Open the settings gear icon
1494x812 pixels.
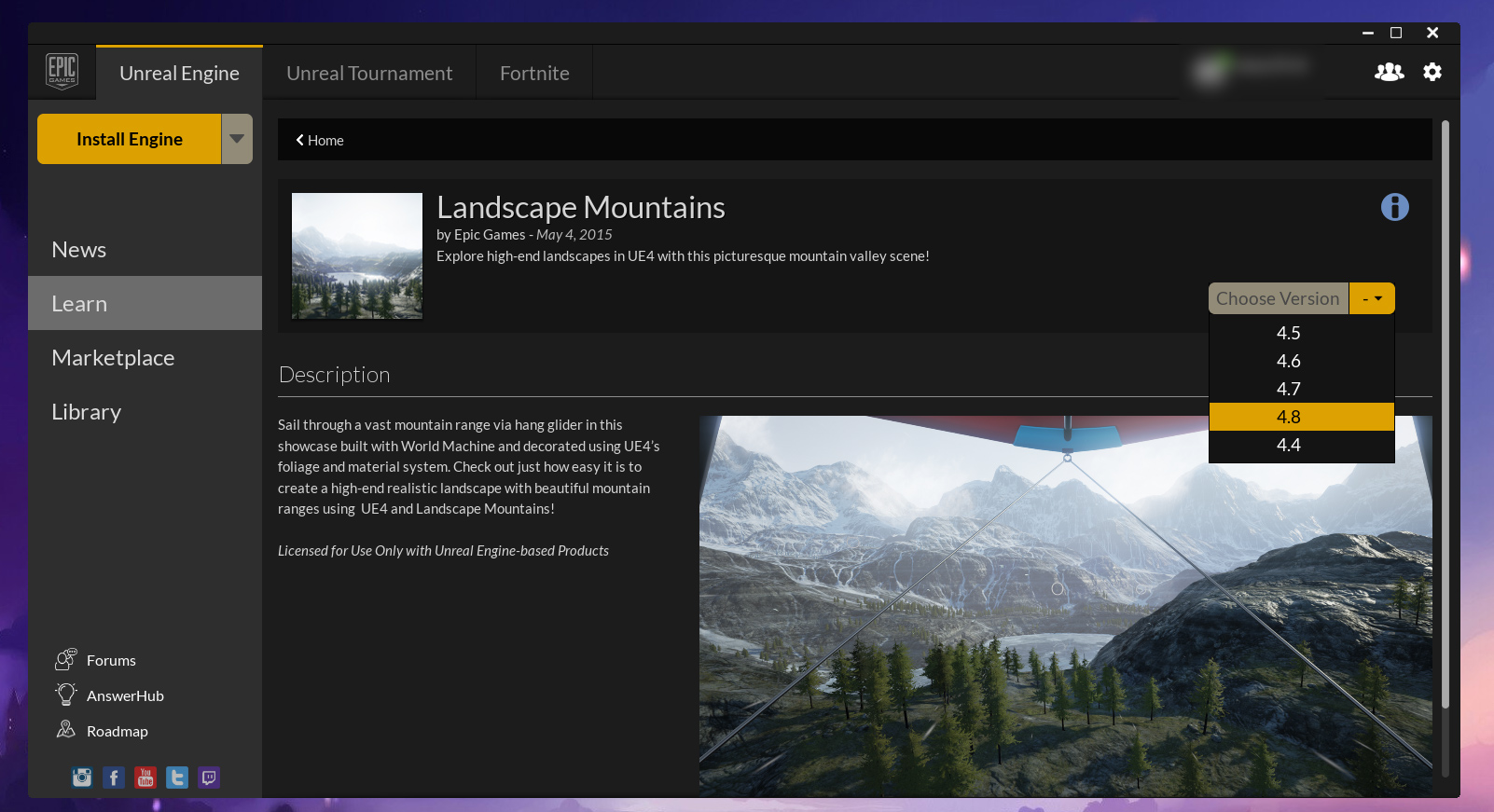(1432, 72)
